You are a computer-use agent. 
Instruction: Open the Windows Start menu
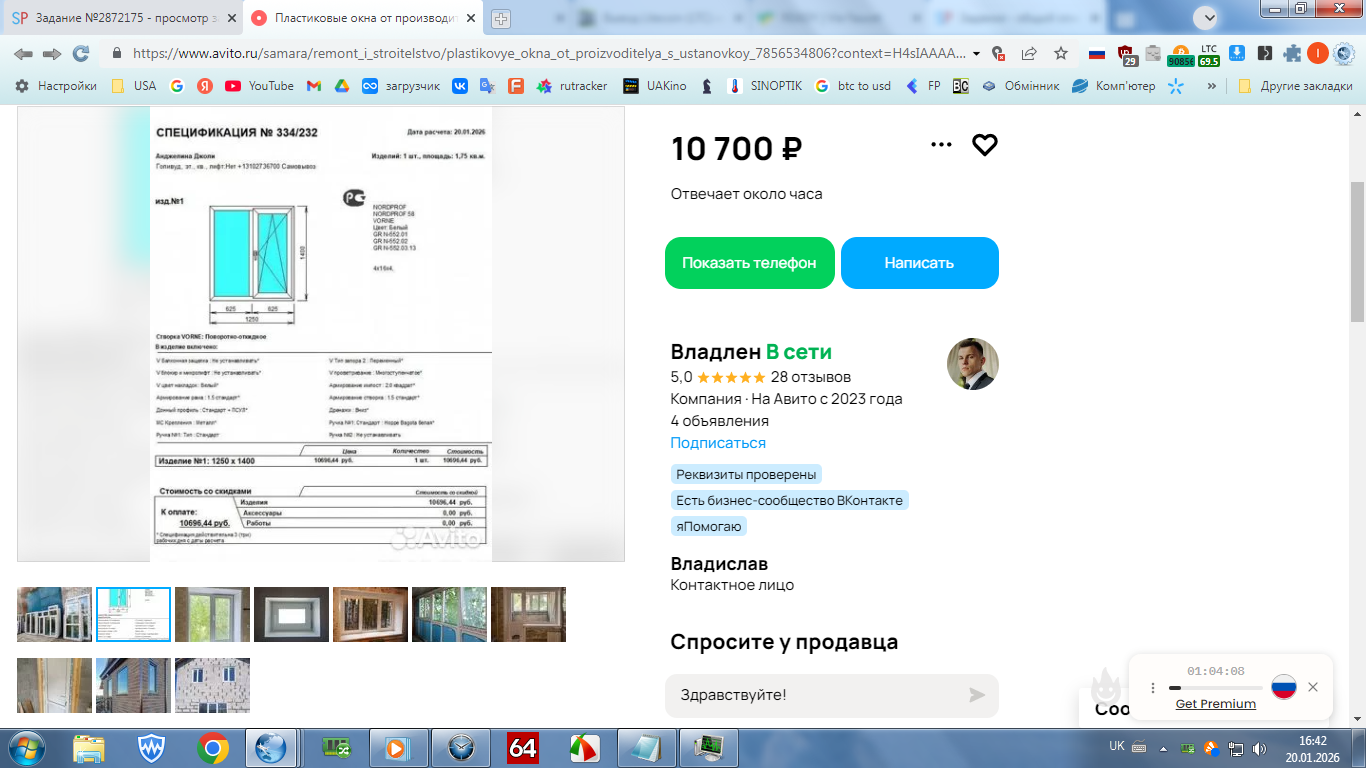click(26, 747)
